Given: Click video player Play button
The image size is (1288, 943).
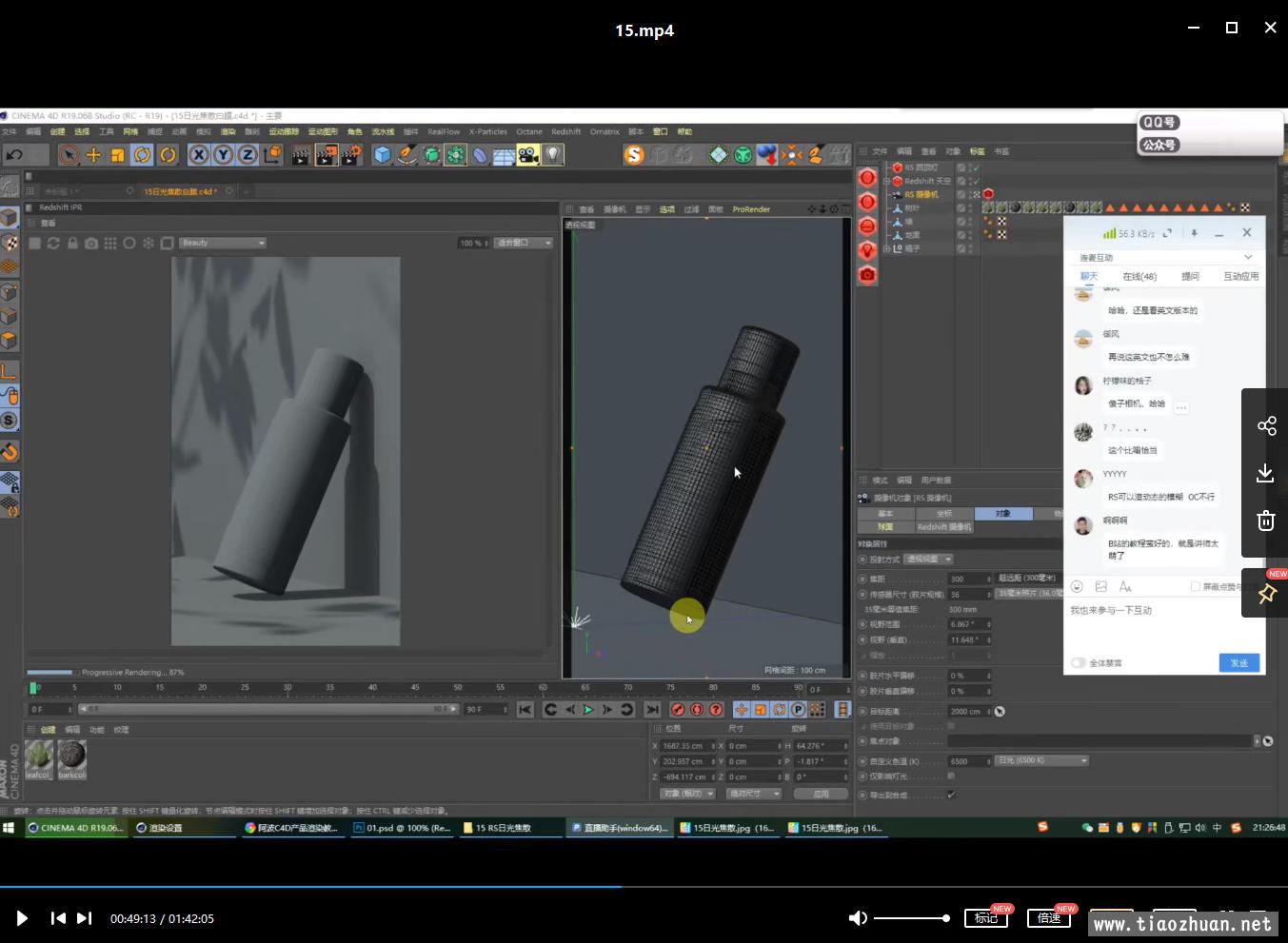Looking at the screenshot, I should [x=22, y=918].
